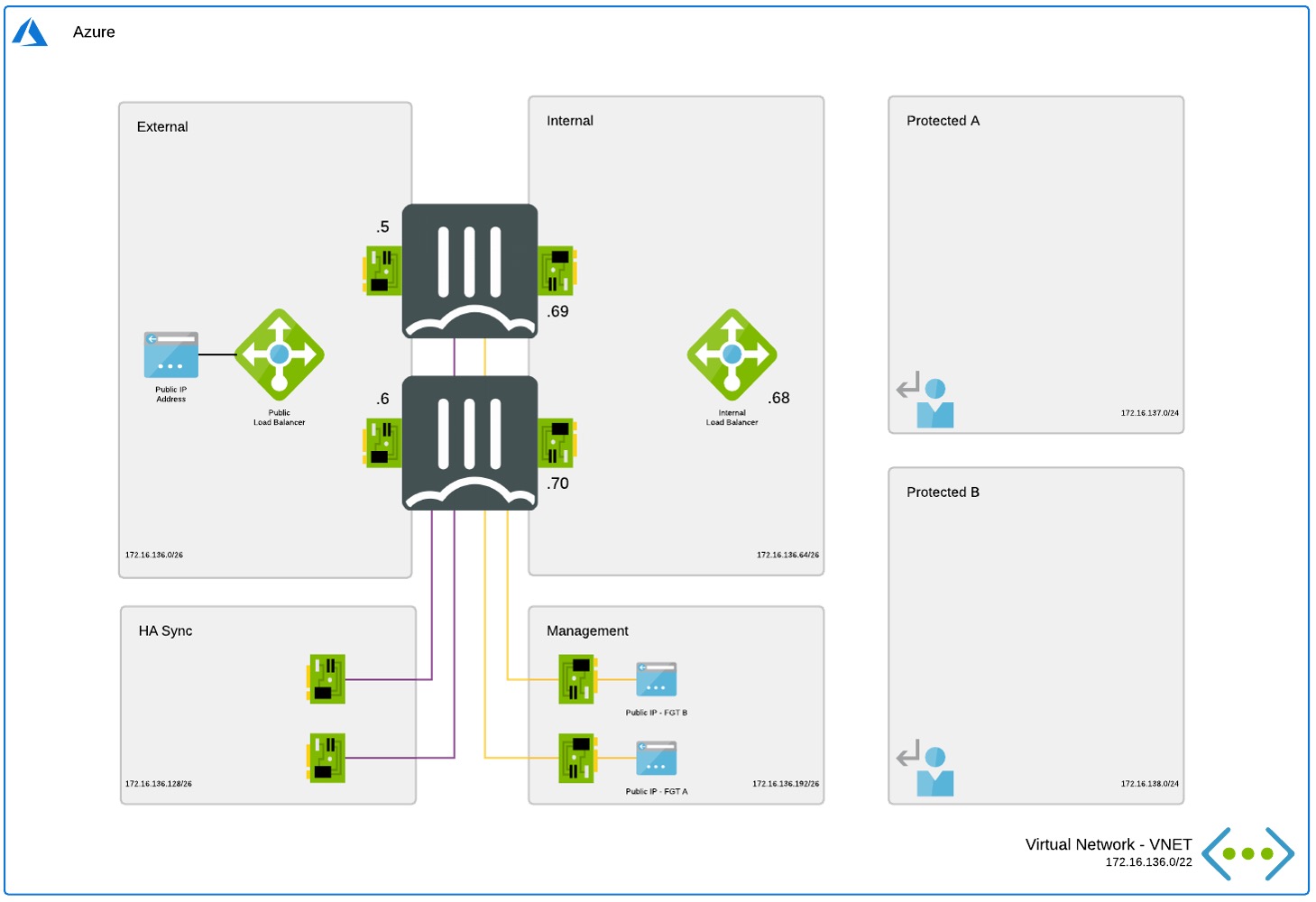The image size is (1316, 902).
Task: Click the FortiGate firewall between .6 and .70
Action: pyautogui.click(x=470, y=443)
